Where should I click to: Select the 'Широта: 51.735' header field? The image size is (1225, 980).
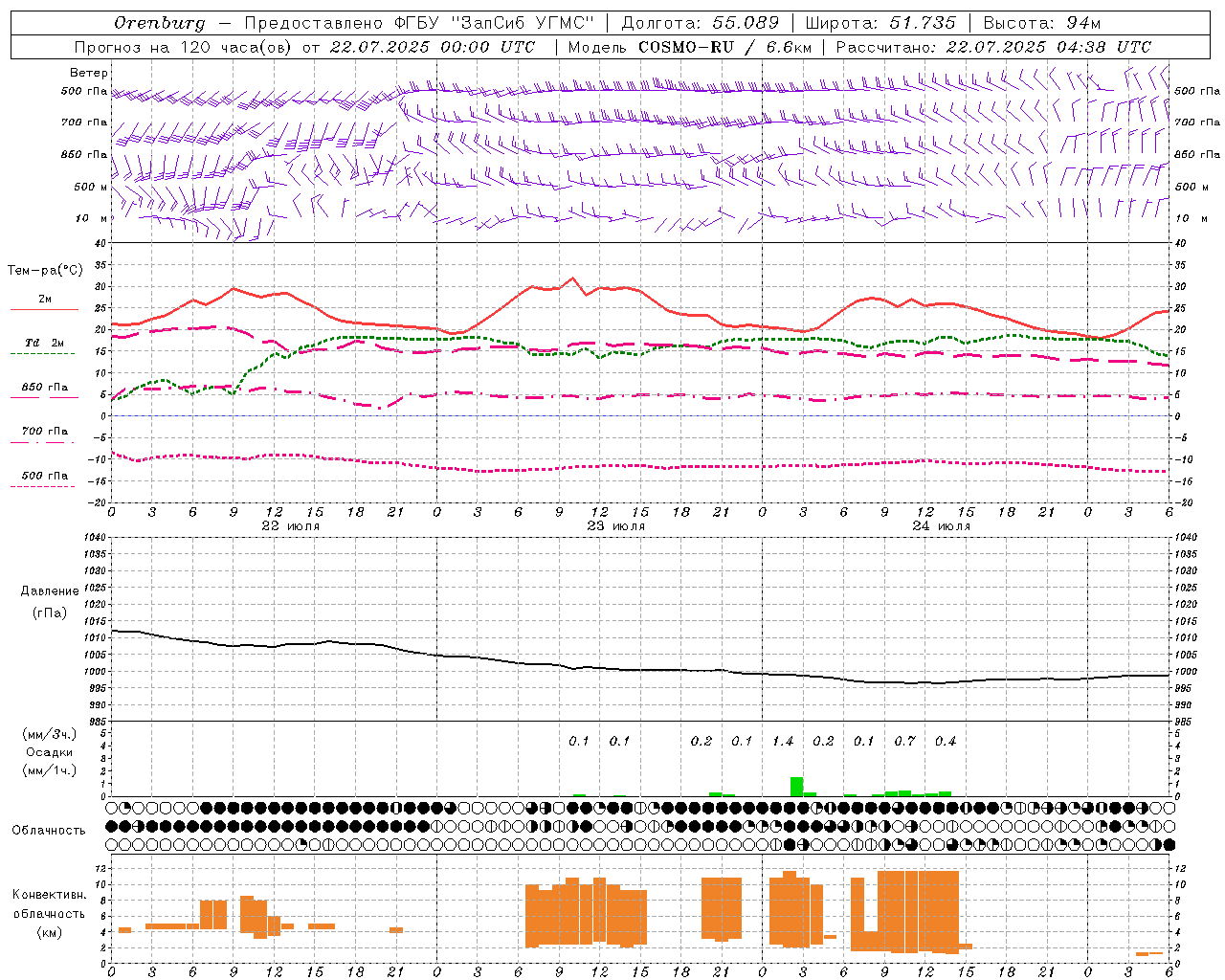[880, 23]
